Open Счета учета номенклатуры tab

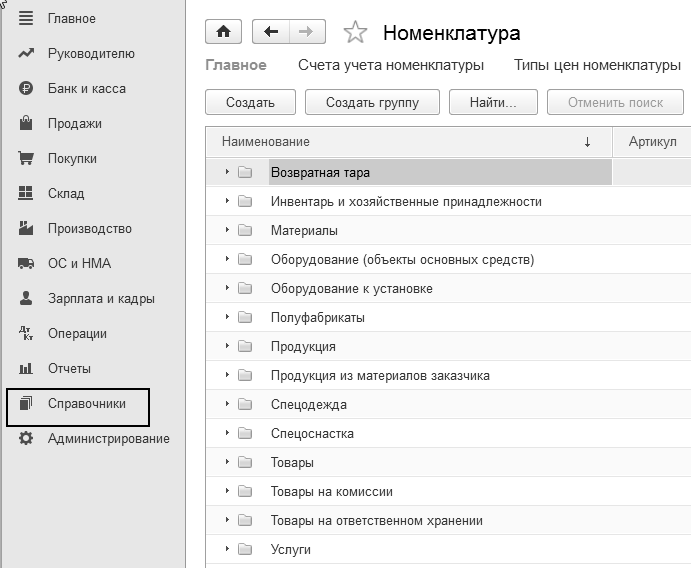tap(391, 66)
